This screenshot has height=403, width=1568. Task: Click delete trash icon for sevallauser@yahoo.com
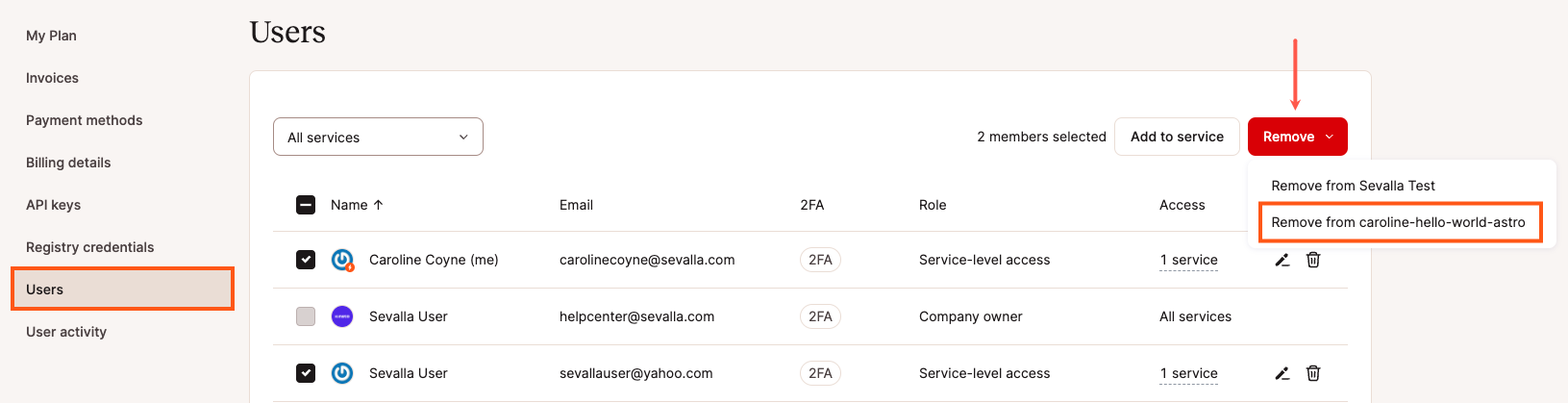tap(1313, 373)
